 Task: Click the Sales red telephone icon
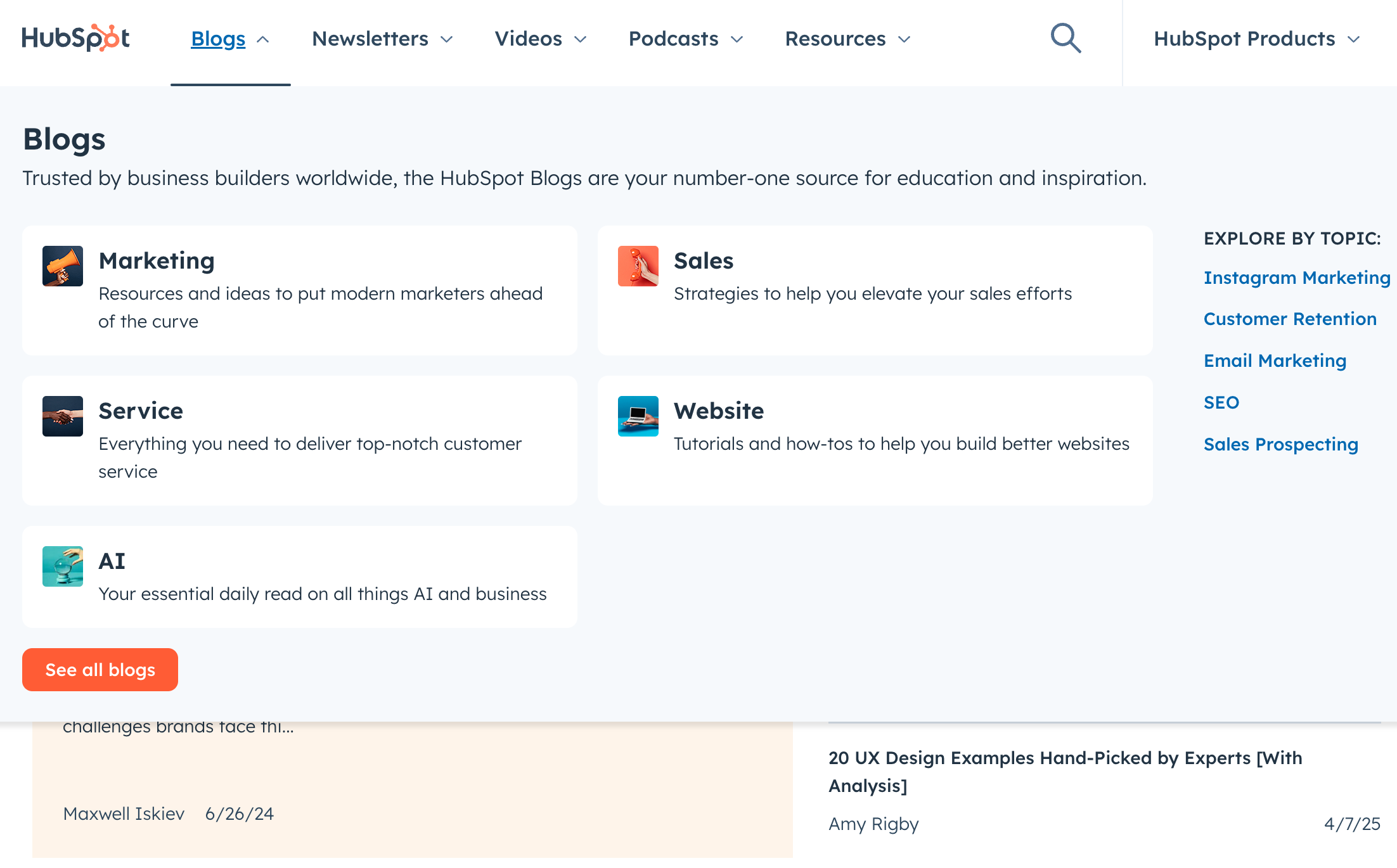coord(638,266)
